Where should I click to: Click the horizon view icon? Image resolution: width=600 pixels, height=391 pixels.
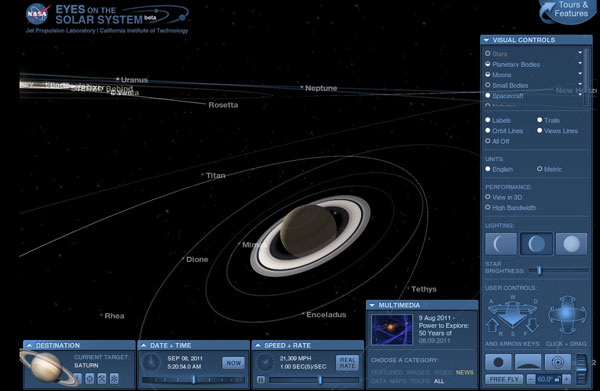[528, 362]
